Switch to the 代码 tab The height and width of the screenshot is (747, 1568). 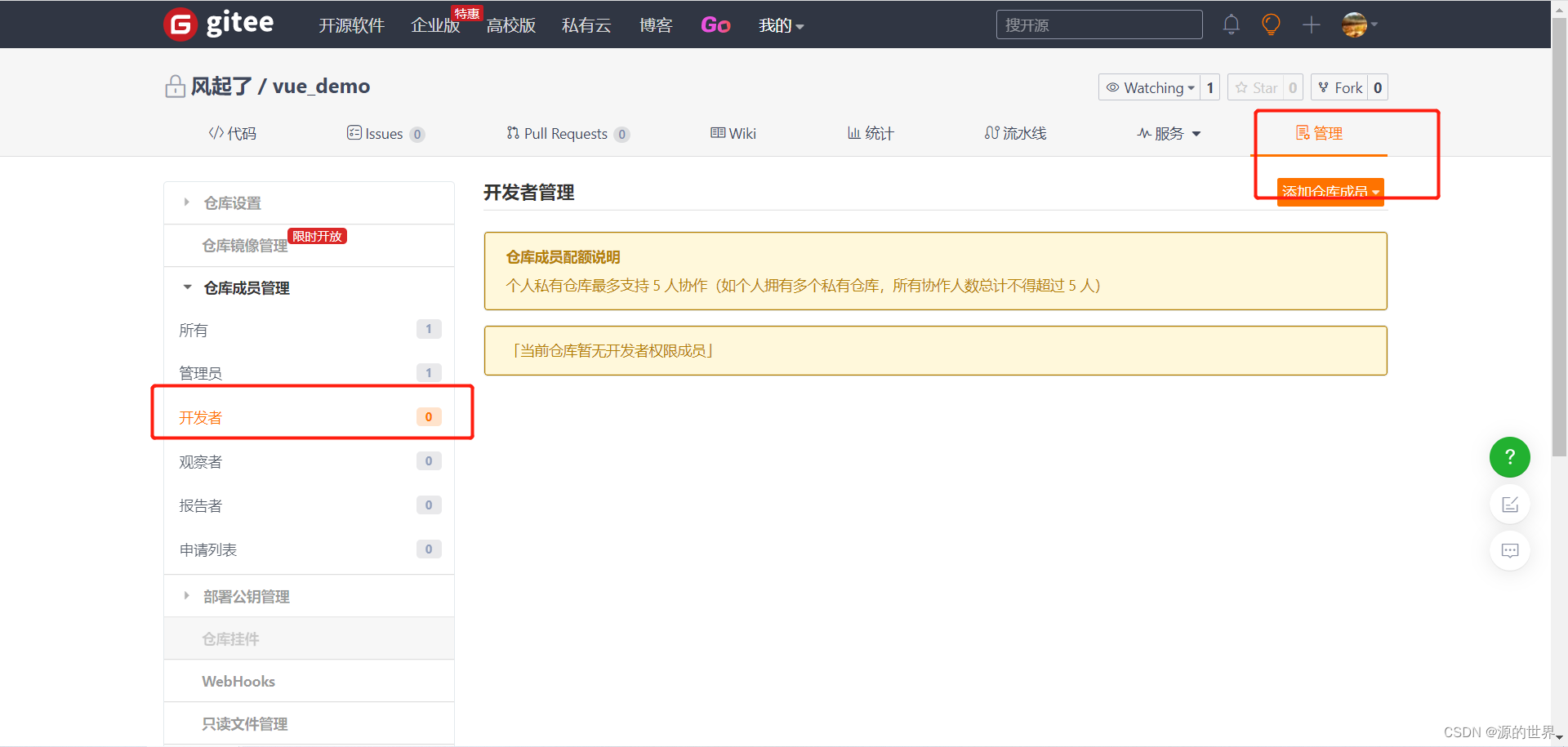[x=233, y=133]
